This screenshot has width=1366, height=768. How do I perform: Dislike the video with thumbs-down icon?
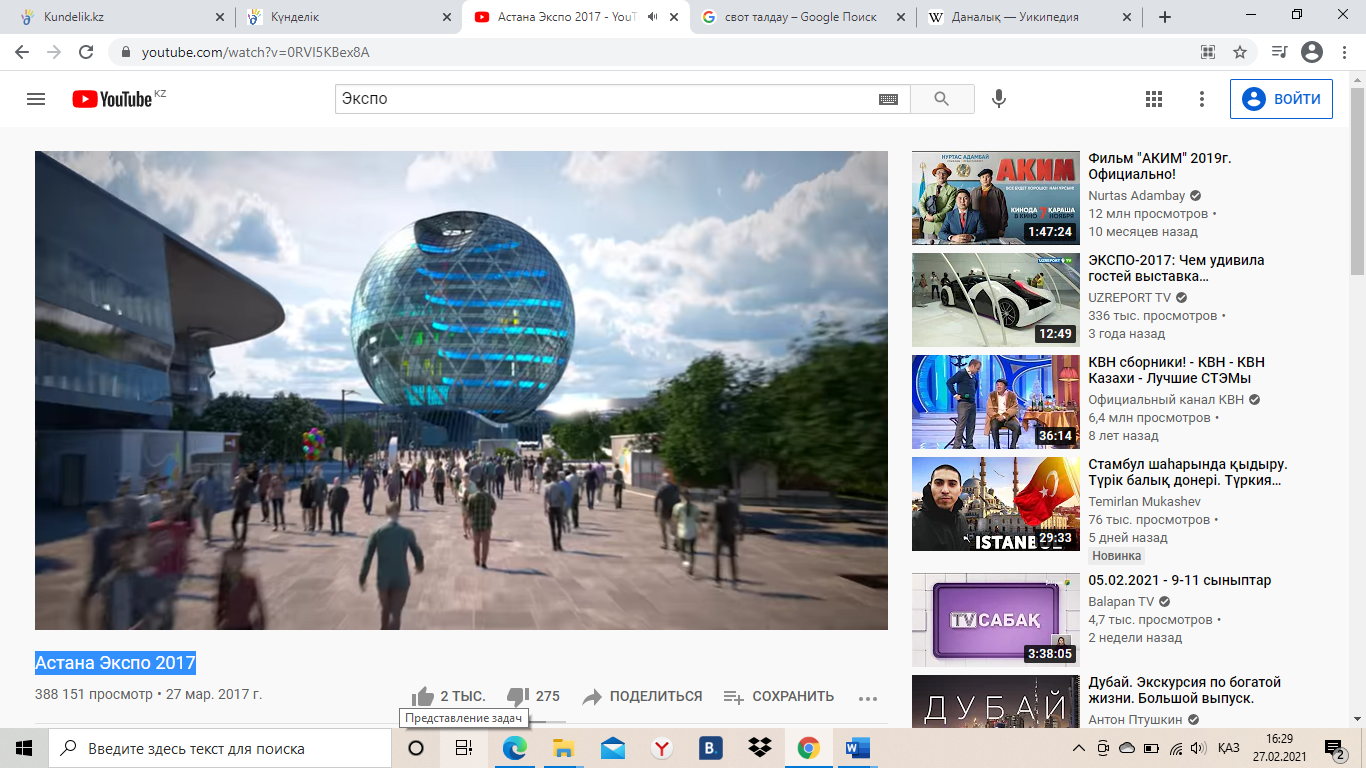click(517, 697)
